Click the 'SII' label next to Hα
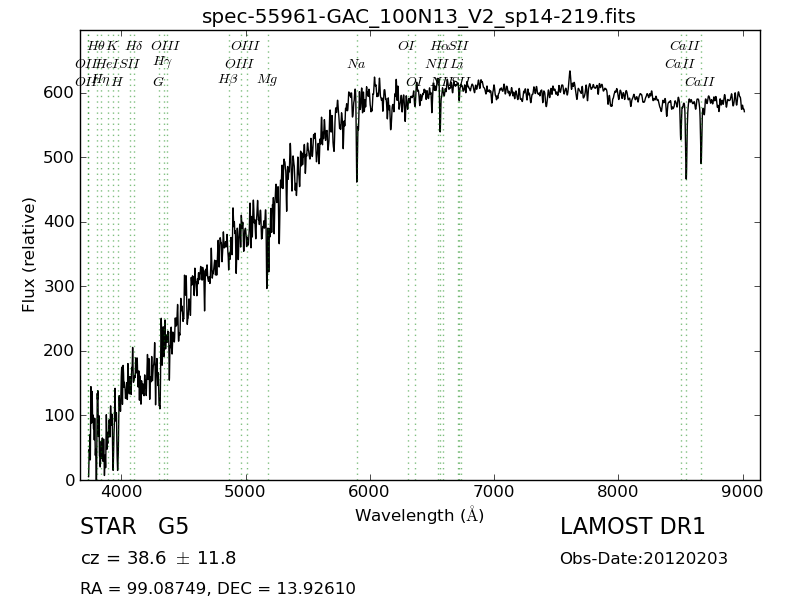 coord(459,46)
